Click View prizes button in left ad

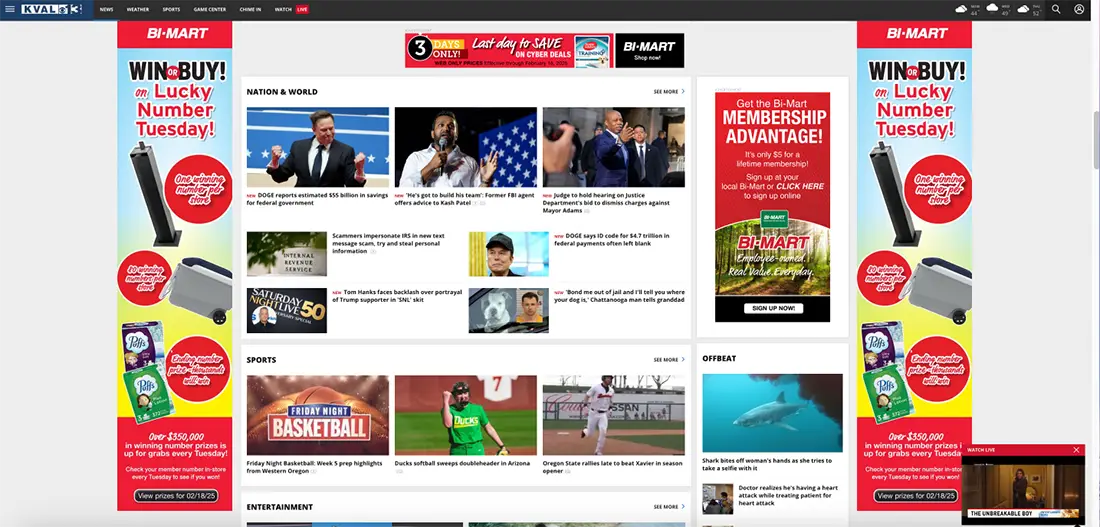(175, 495)
